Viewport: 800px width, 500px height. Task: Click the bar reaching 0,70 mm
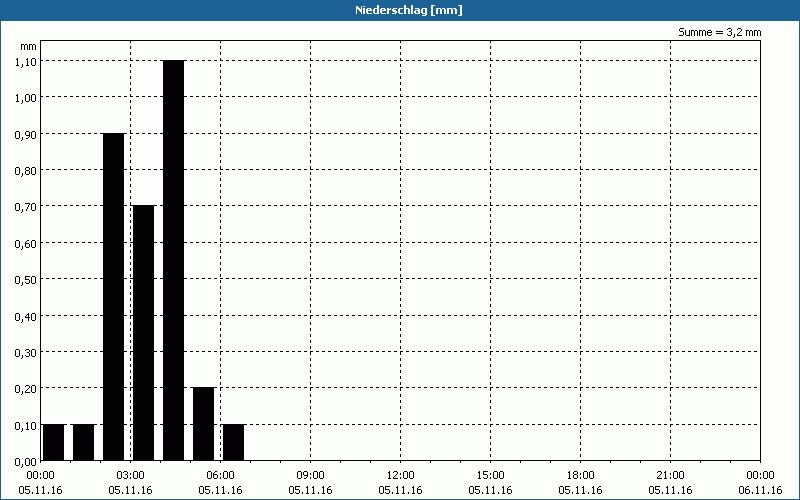(143, 333)
